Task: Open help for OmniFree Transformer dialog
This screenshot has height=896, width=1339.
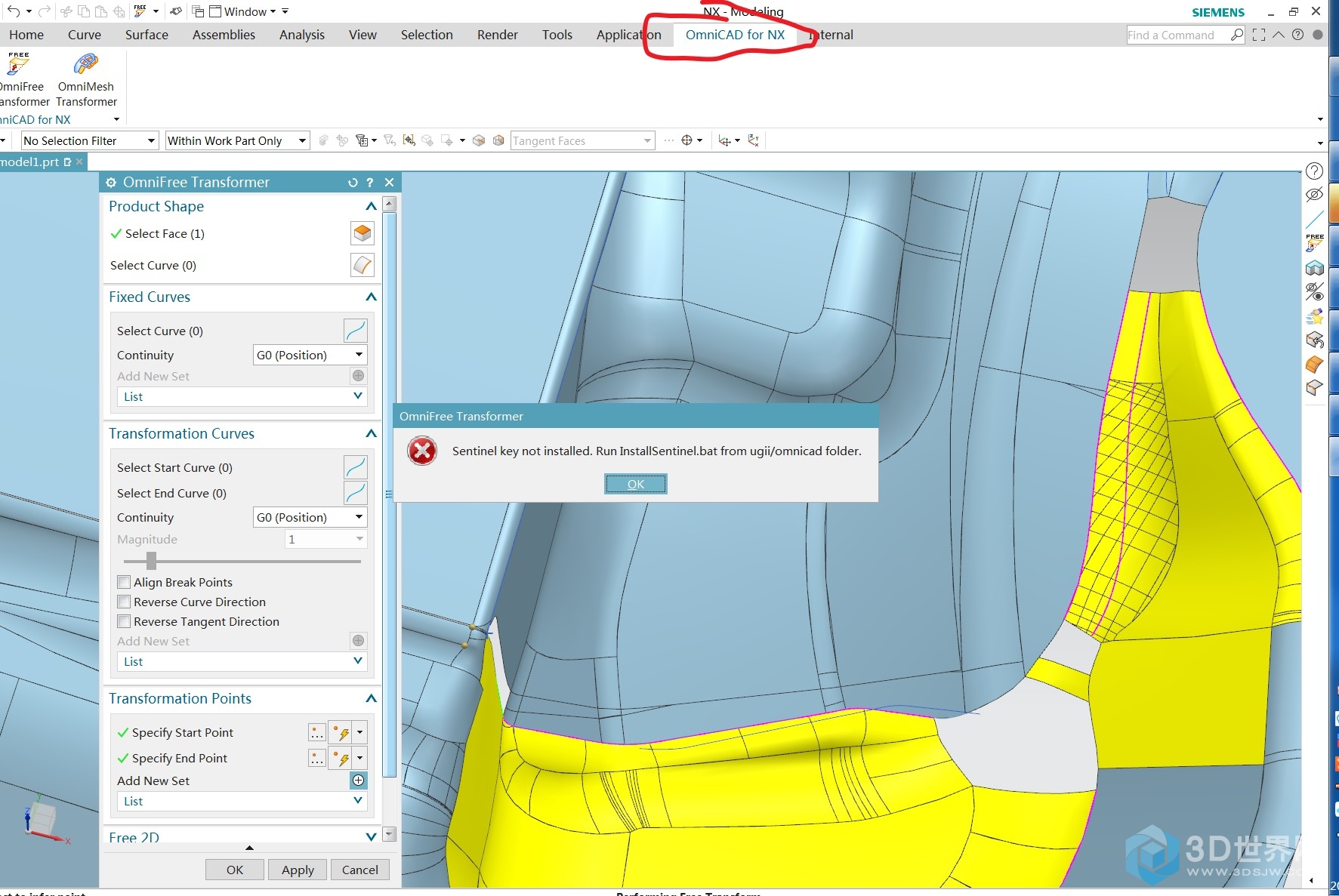Action: tap(370, 182)
